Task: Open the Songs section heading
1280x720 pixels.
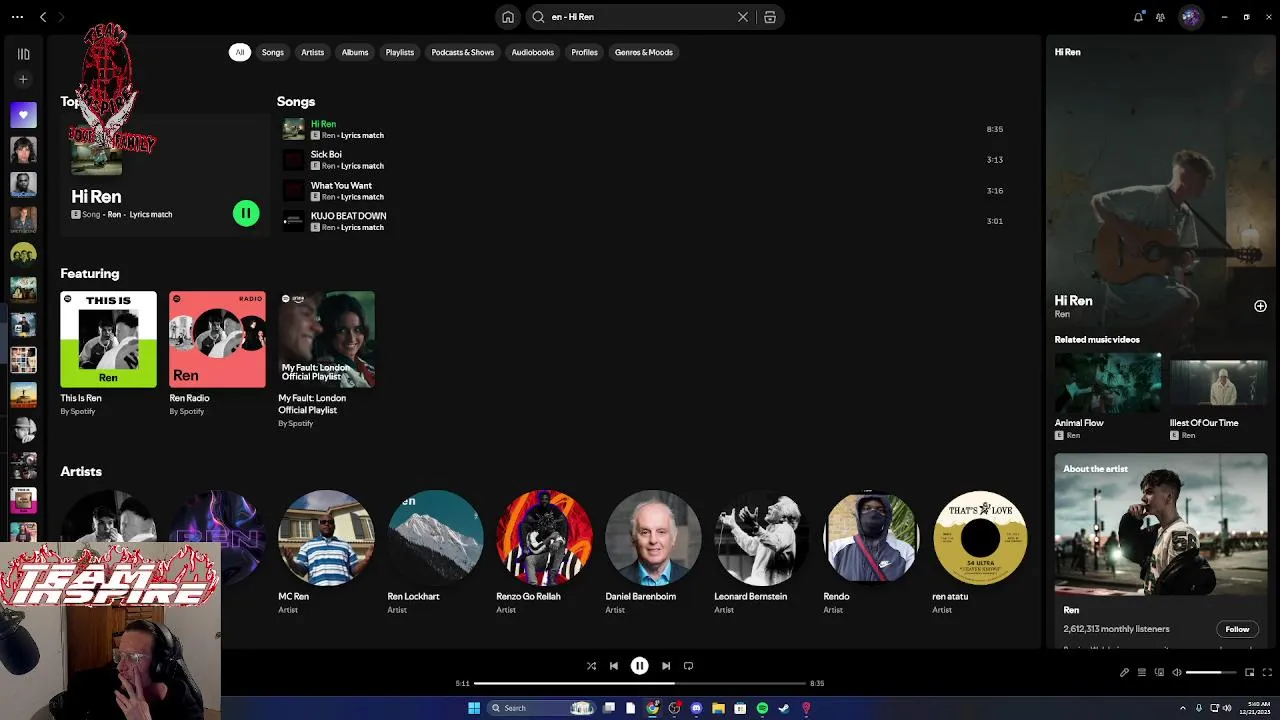Action: click(x=296, y=101)
